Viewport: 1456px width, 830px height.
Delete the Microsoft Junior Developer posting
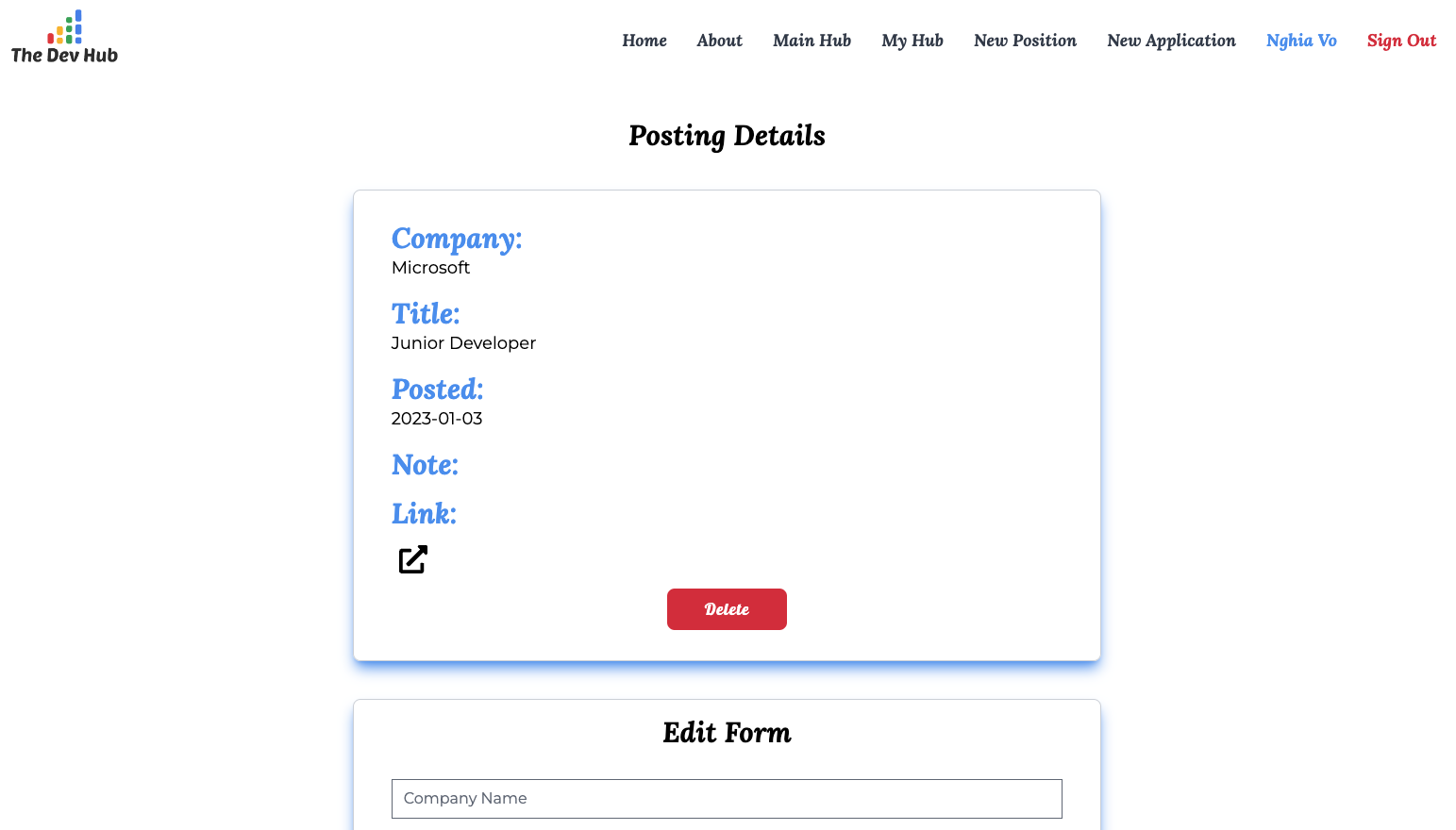[727, 608]
